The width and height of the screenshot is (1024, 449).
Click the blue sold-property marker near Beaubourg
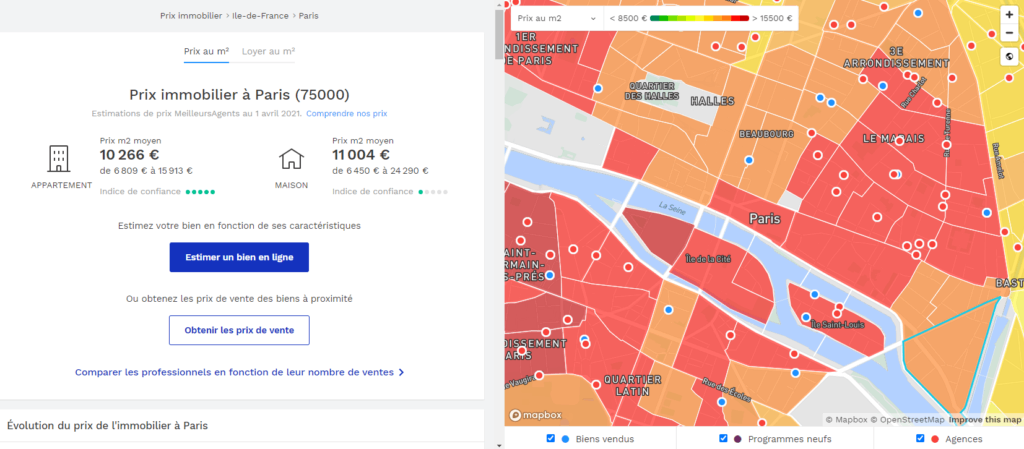[749, 160]
